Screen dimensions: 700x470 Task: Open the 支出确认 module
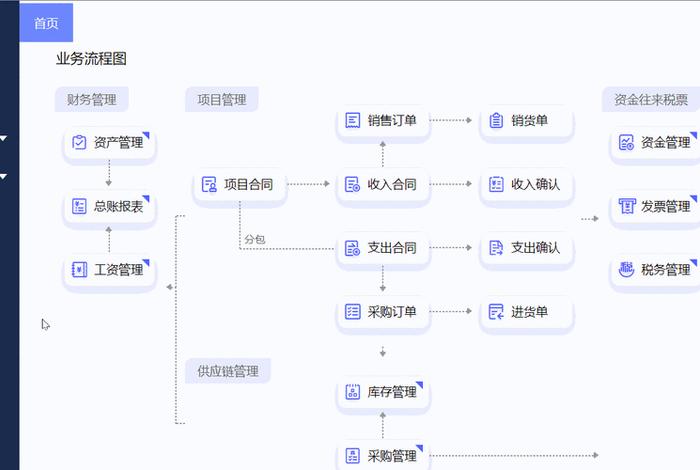click(x=527, y=248)
